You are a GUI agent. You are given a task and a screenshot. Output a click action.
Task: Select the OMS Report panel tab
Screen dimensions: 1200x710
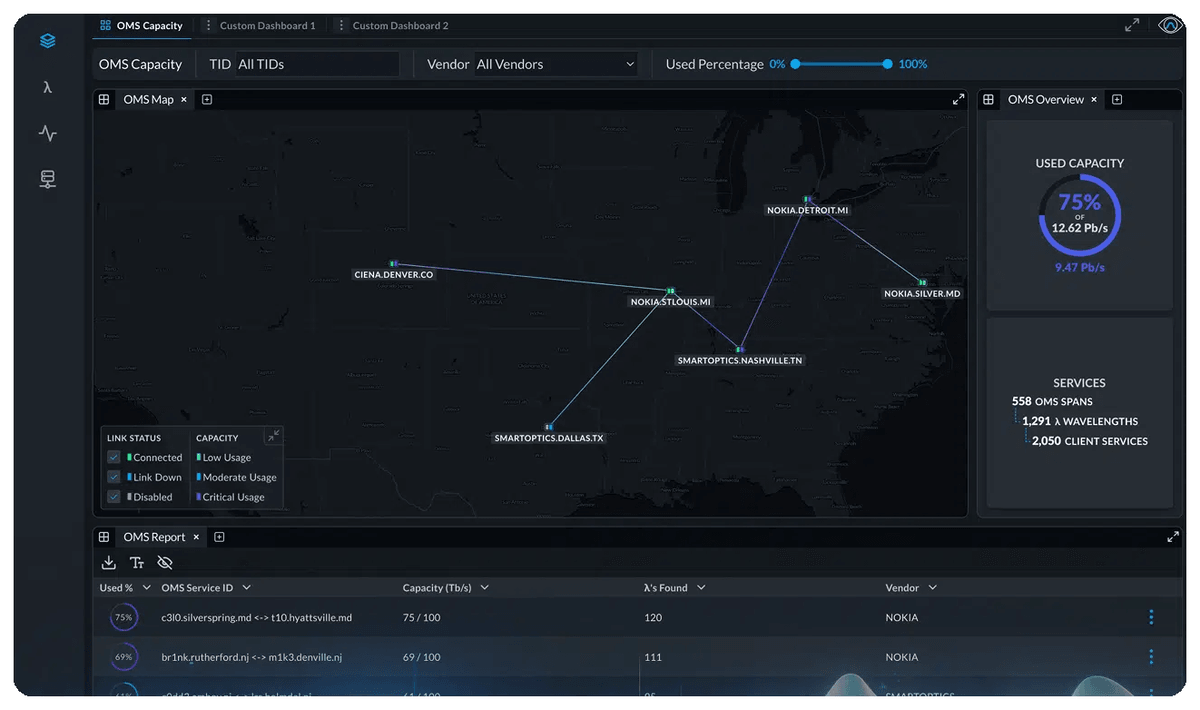(x=154, y=537)
